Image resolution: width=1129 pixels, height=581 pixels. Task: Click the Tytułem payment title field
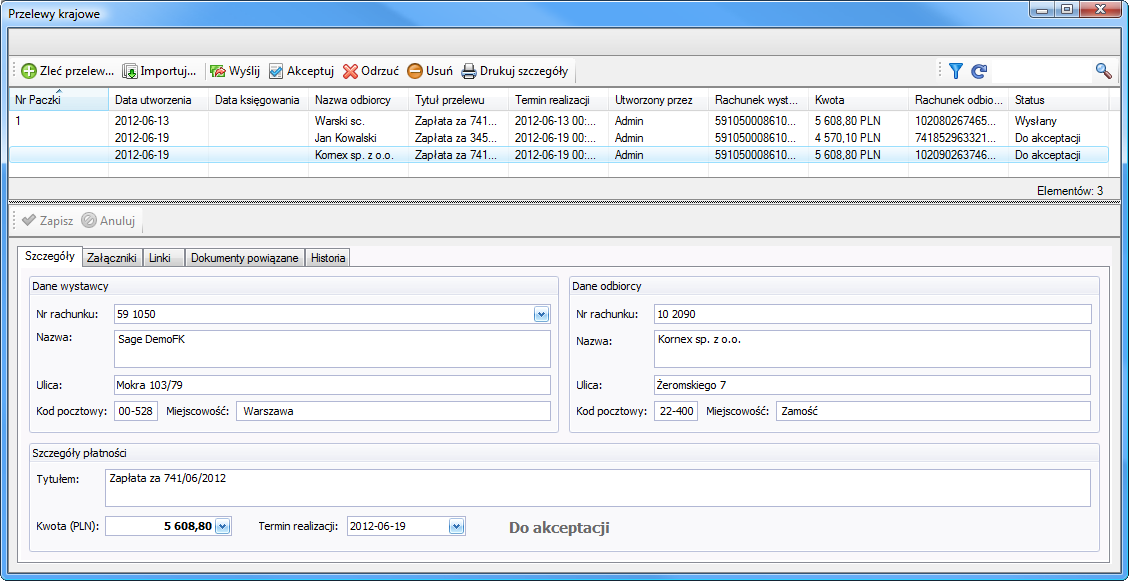click(596, 488)
